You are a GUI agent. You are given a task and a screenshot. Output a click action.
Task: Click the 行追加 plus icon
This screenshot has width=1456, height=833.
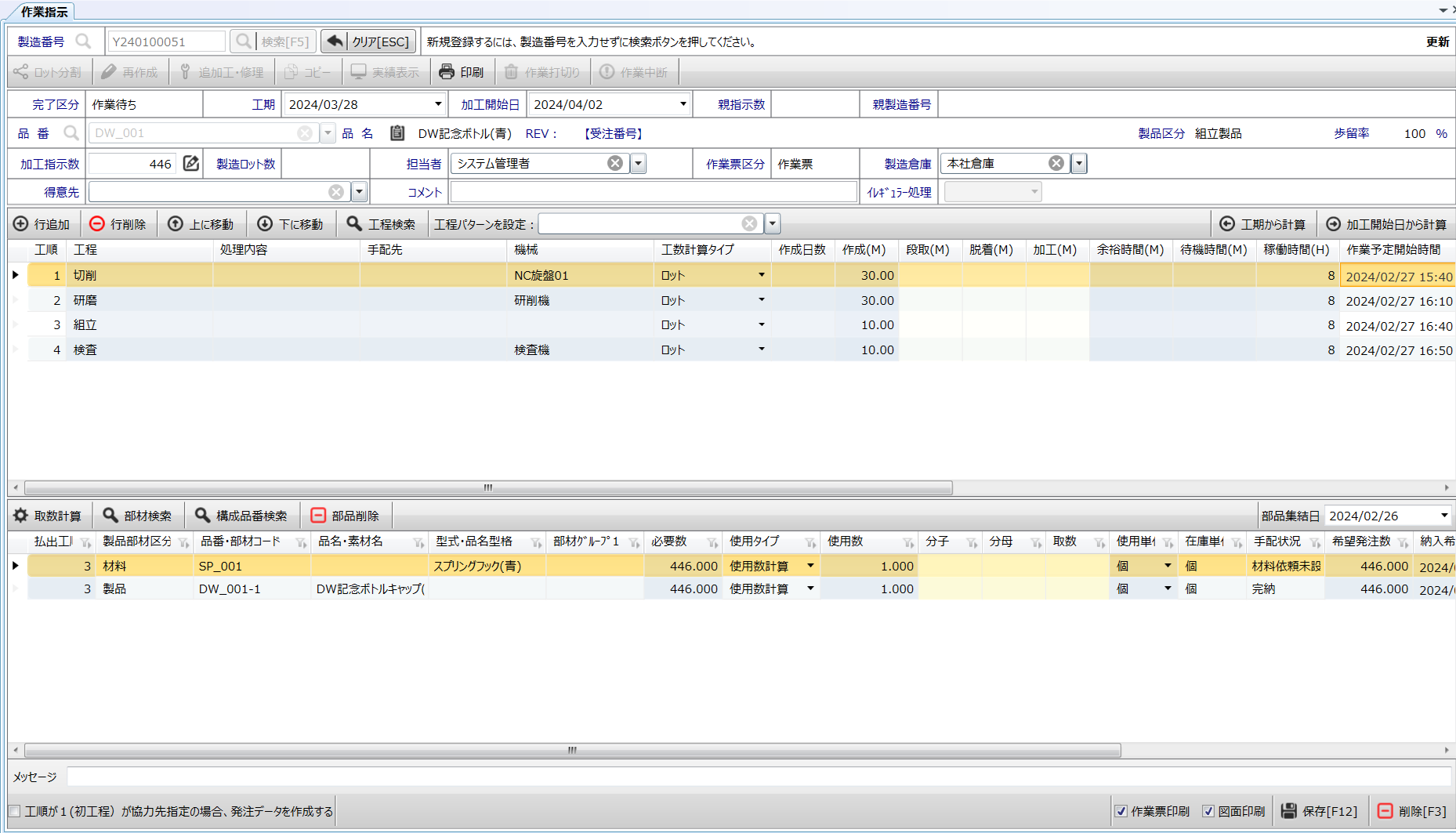(21, 224)
